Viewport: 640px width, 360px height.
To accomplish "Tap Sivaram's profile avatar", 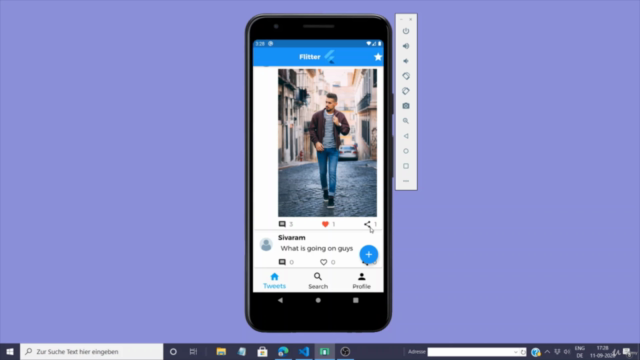I will [266, 244].
